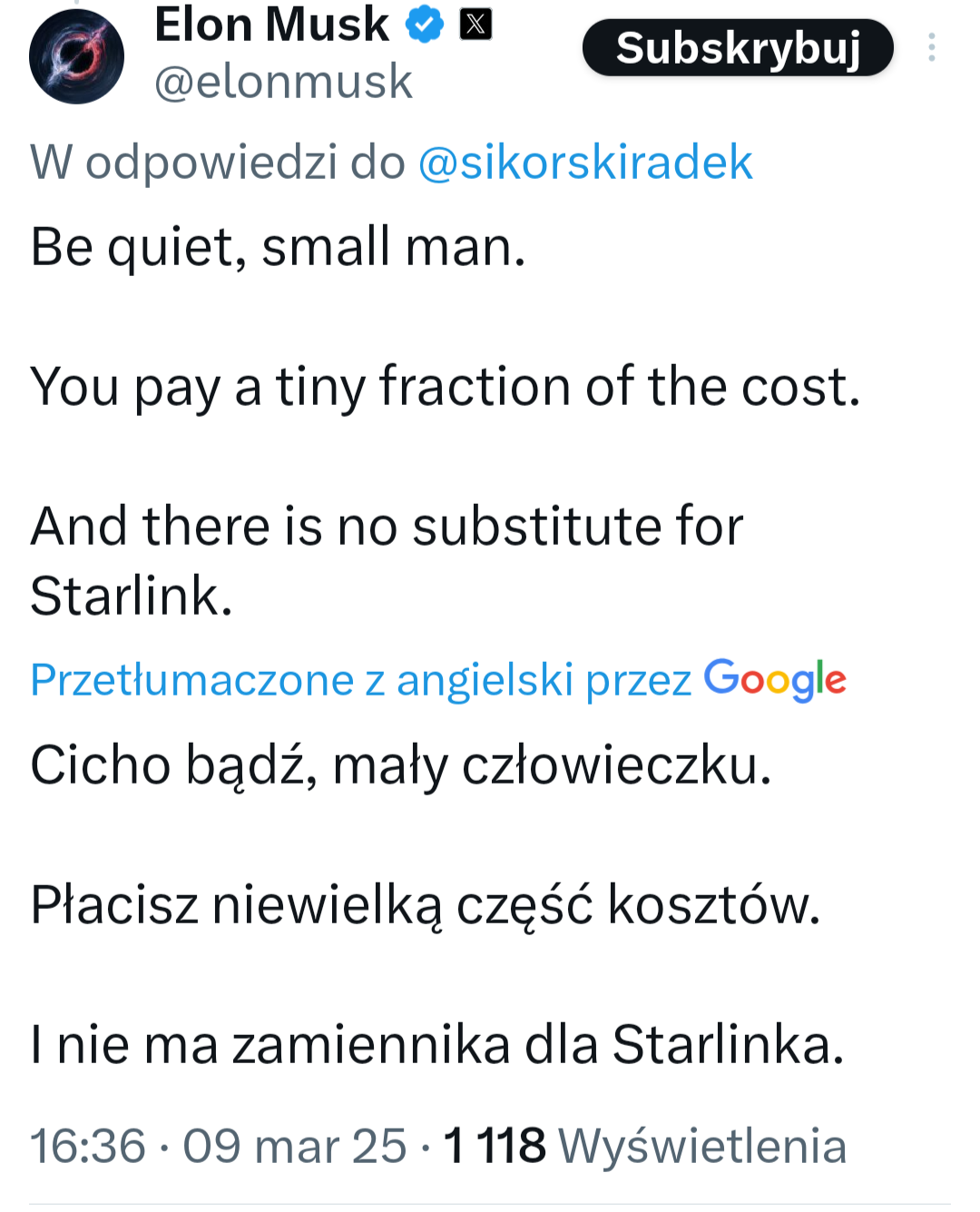Click the 09 mar 25 date

pyautogui.click(x=294, y=1145)
